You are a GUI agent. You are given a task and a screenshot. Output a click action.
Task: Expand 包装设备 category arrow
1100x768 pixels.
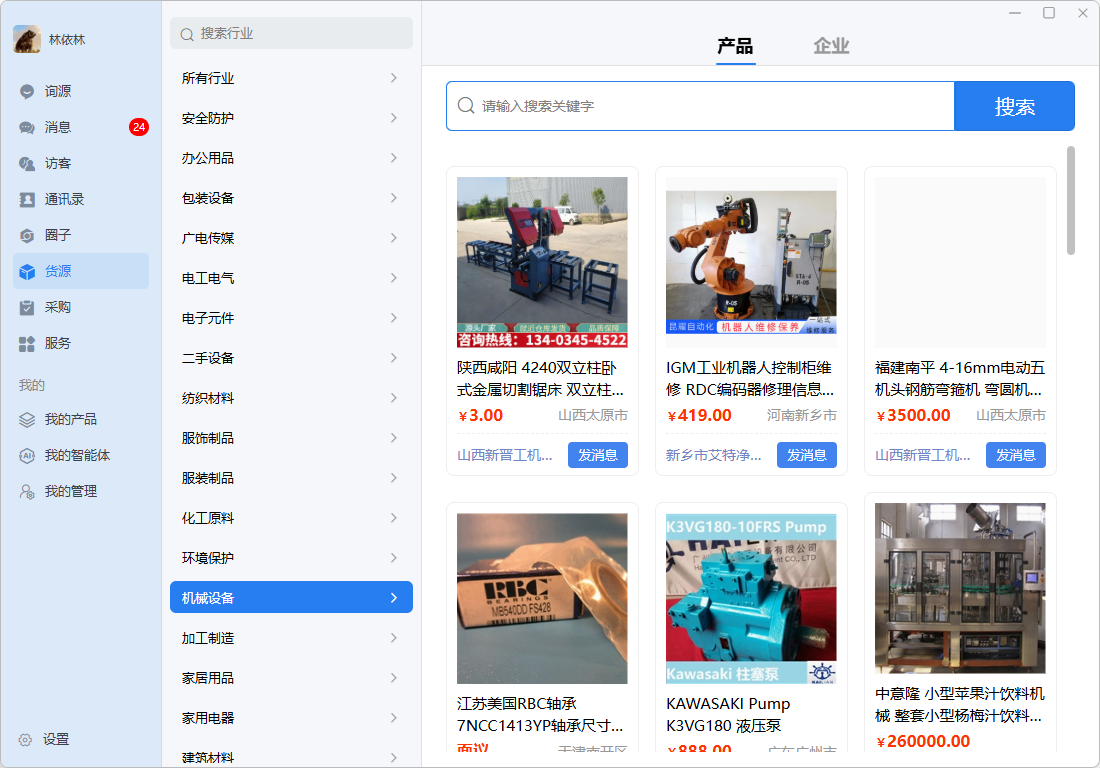394,198
